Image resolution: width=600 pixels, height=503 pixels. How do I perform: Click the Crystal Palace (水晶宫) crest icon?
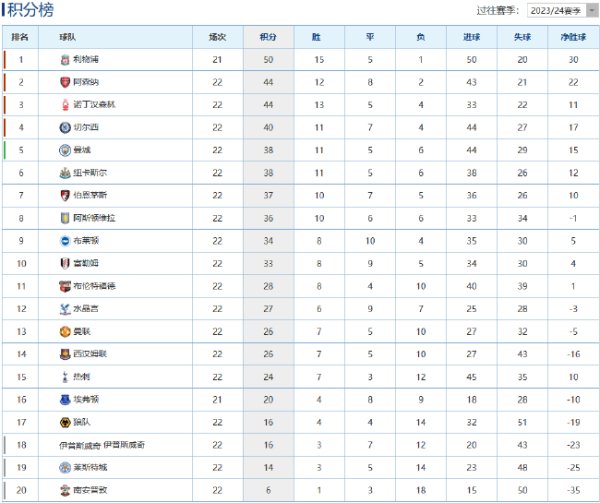pyautogui.click(x=65, y=308)
